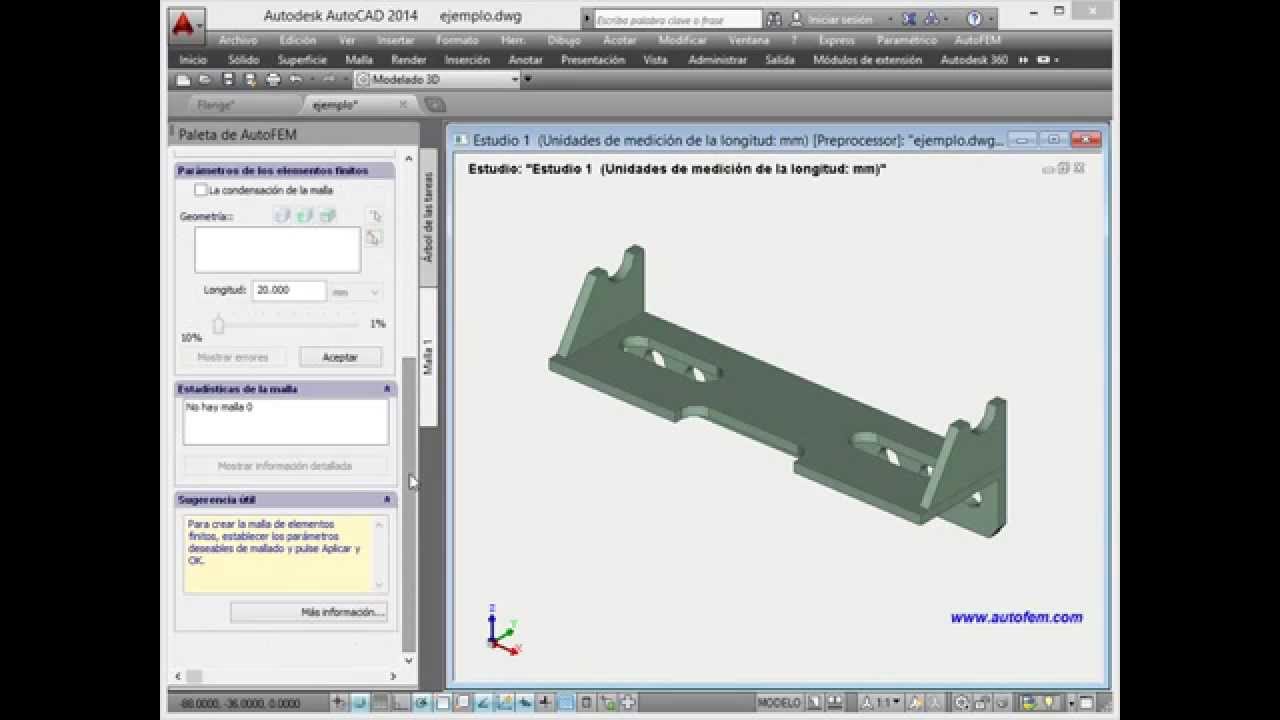Click the Longitud value input field
Image resolution: width=1280 pixels, height=720 pixels.
289,291
